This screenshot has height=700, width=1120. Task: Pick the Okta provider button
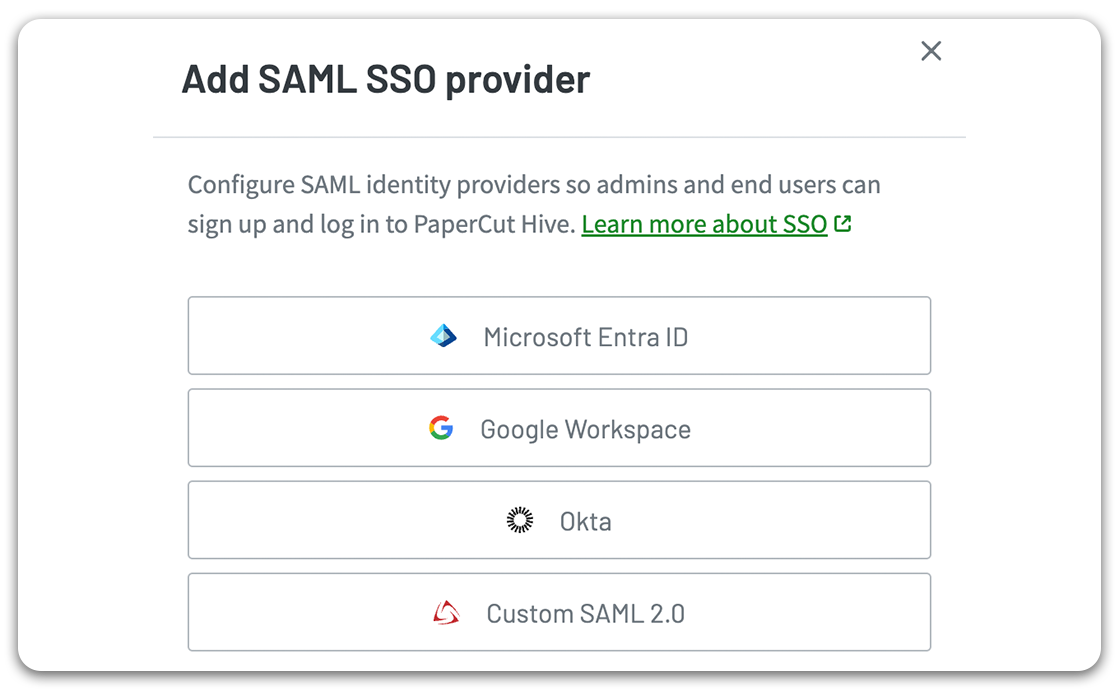point(559,520)
